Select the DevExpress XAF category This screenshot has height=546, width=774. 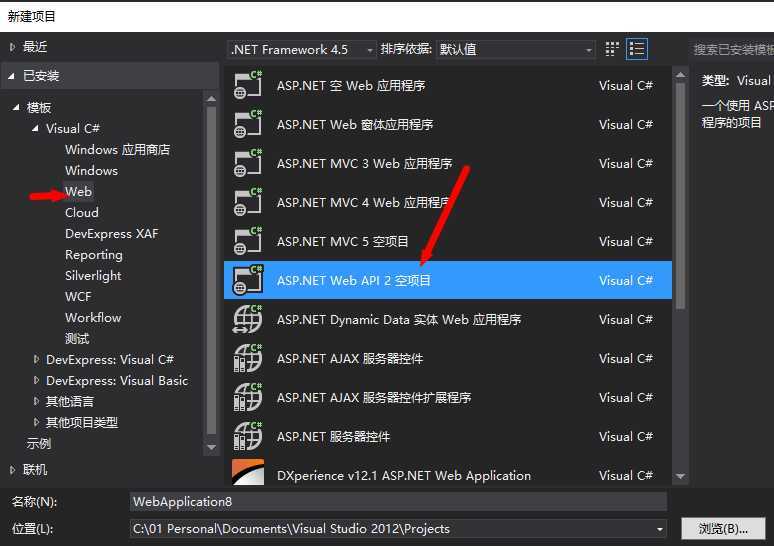point(112,234)
